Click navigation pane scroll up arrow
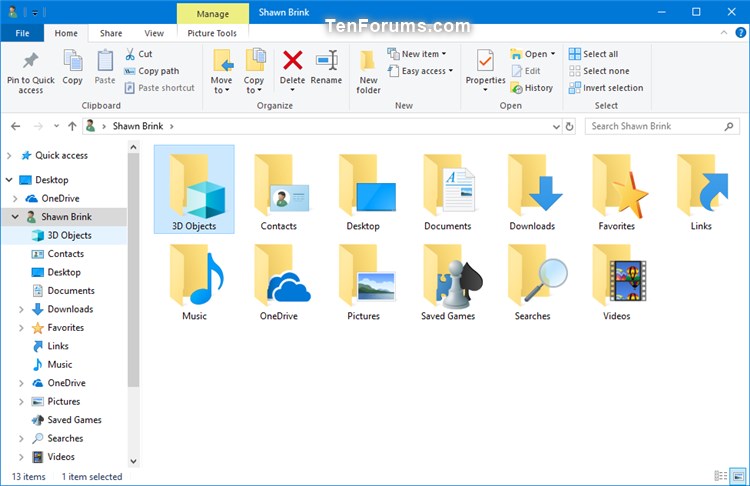This screenshot has width=750, height=486. pyautogui.click(x=133, y=147)
